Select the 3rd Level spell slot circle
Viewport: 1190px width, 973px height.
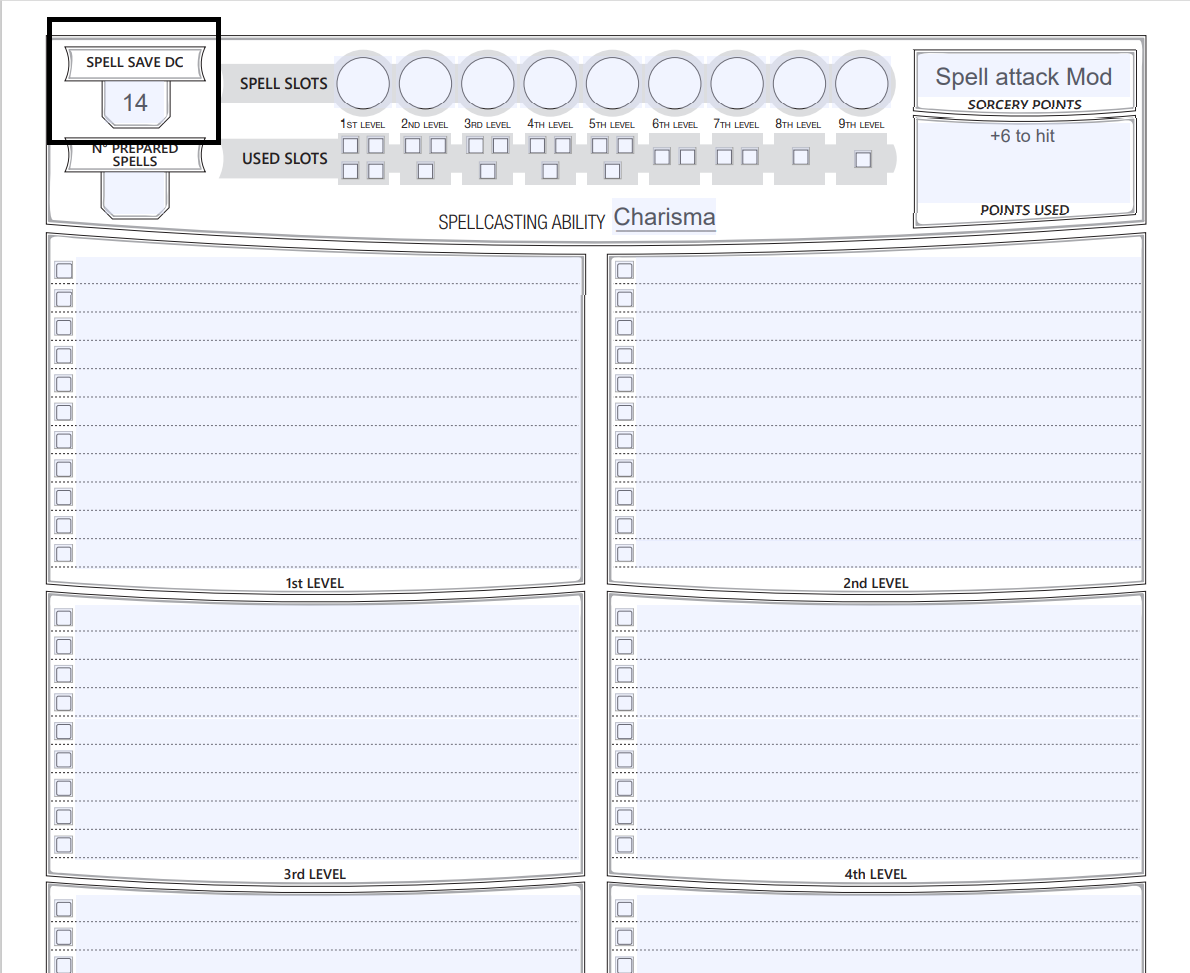tap(487, 83)
